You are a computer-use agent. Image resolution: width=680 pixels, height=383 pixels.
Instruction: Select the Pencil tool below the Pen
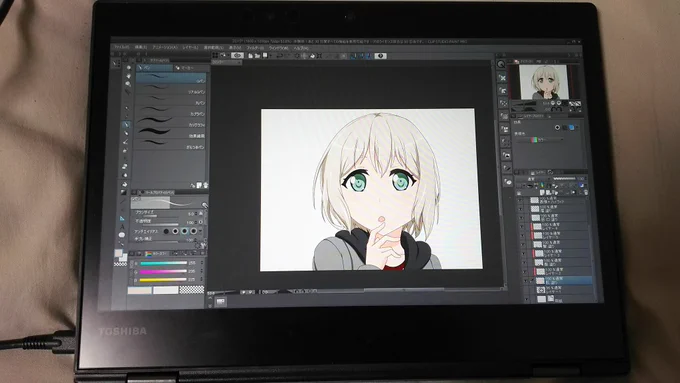coord(126,133)
